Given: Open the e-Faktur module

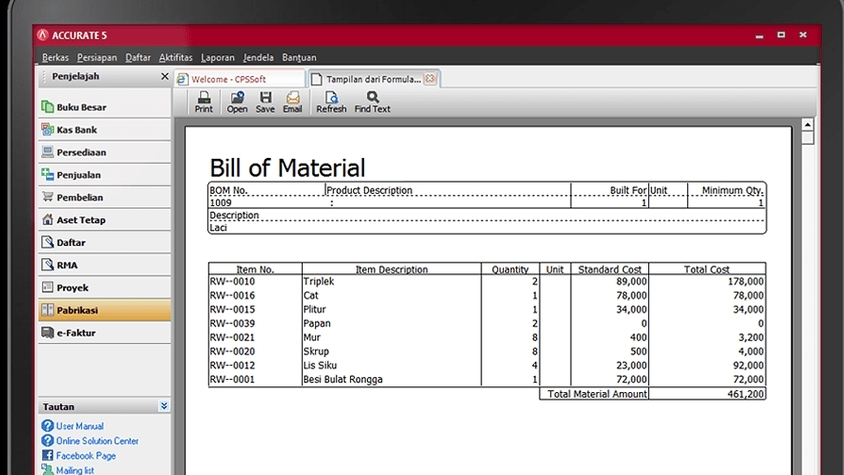Looking at the screenshot, I should click(104, 333).
